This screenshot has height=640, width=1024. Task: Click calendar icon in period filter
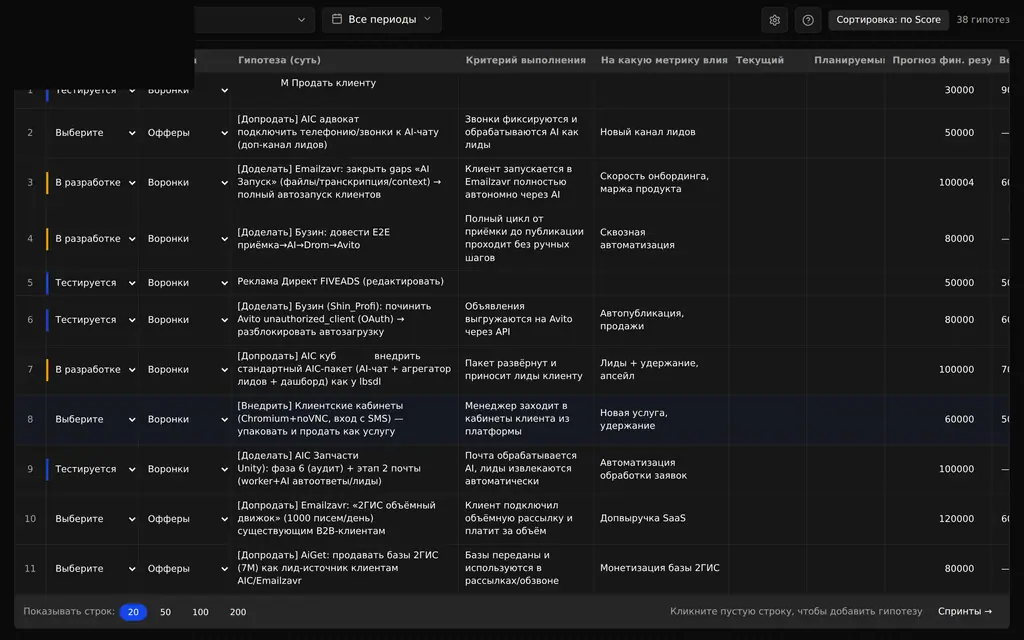(337, 19)
